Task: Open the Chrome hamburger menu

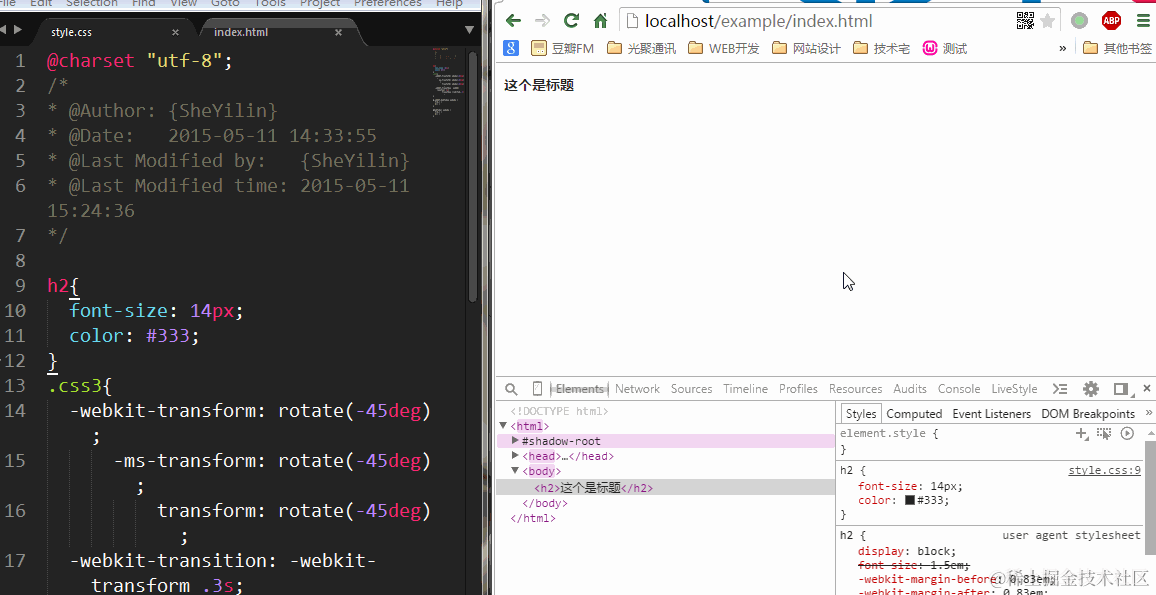Action: (x=1143, y=21)
